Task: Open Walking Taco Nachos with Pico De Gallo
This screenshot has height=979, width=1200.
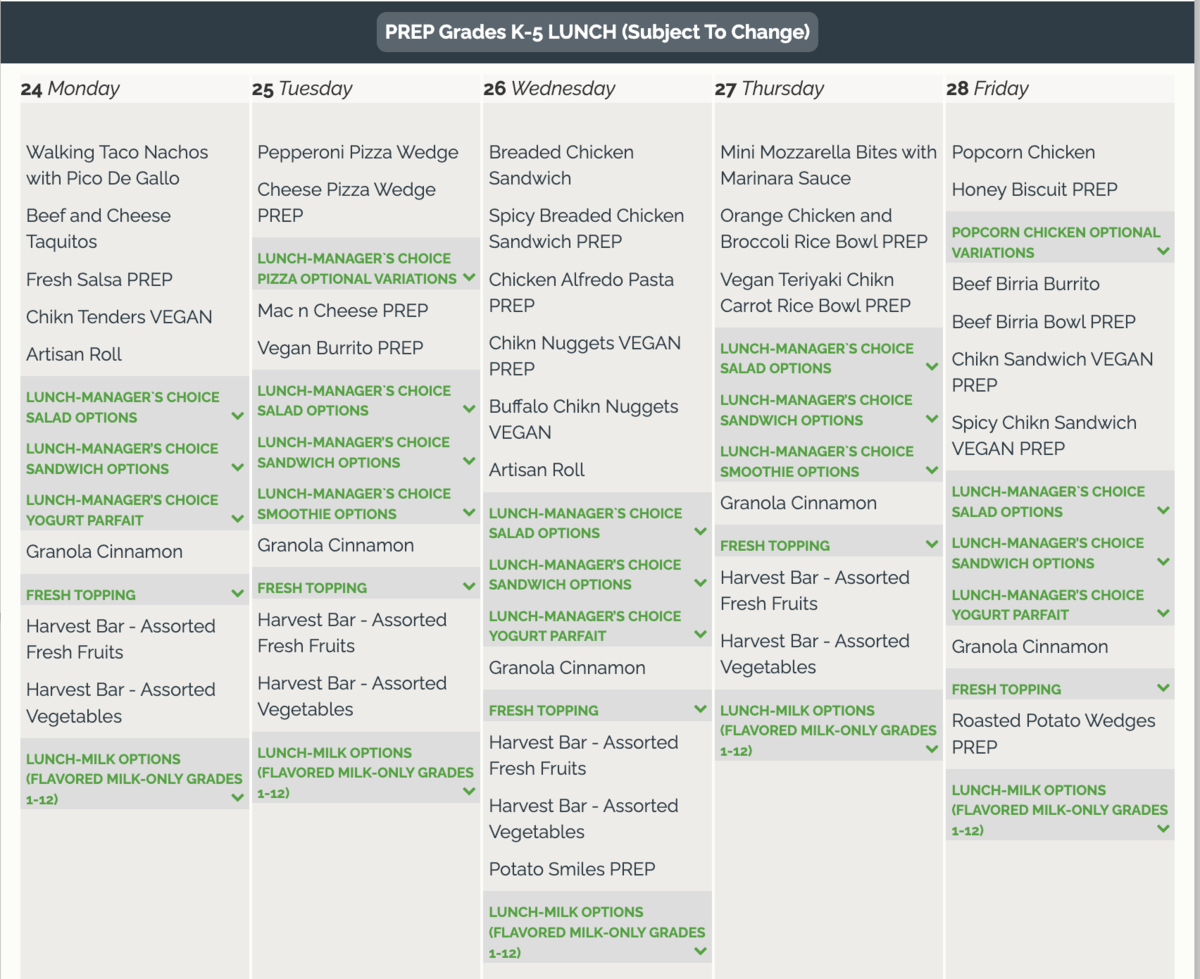Action: click(x=117, y=165)
